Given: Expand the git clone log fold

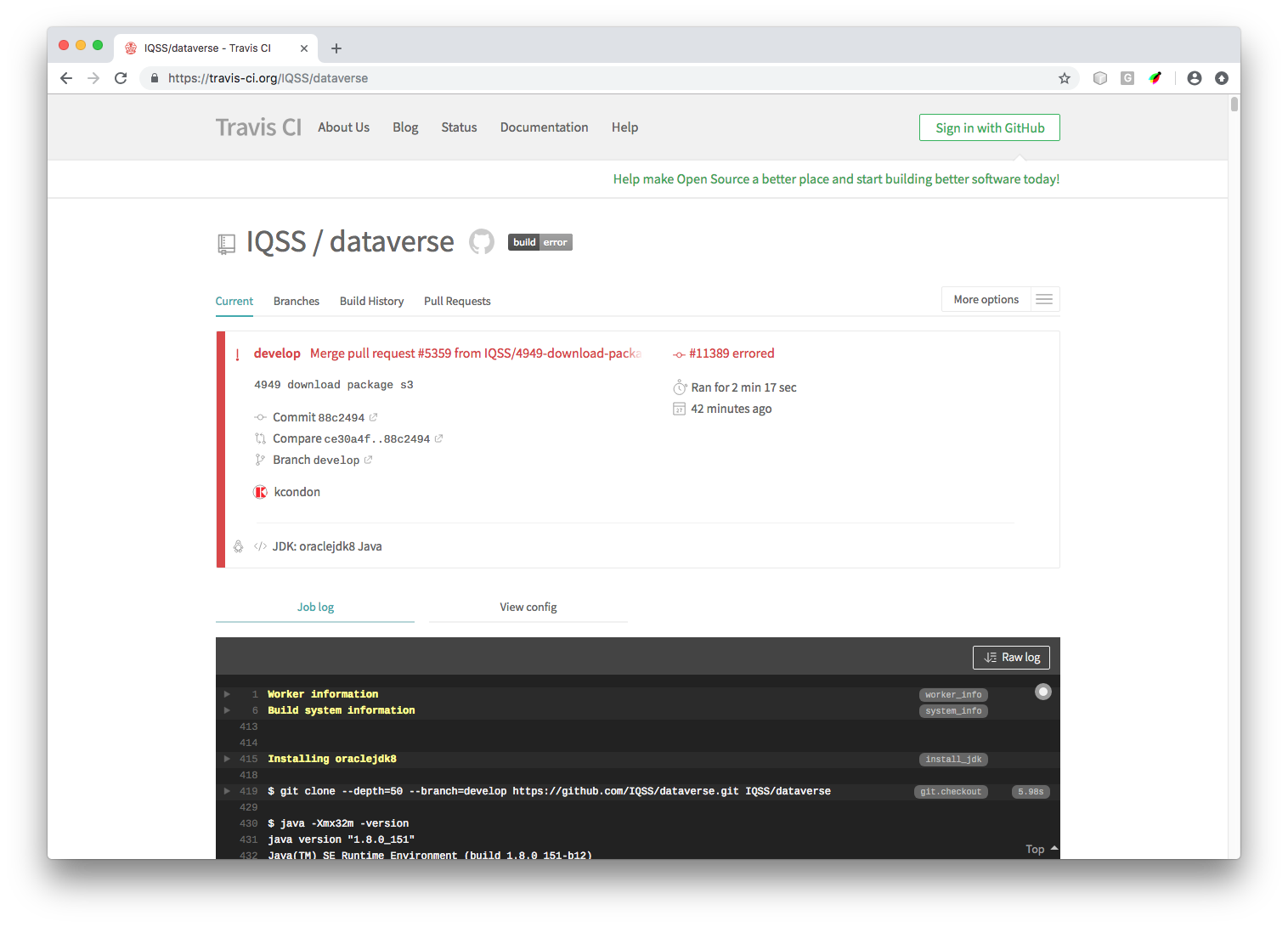Looking at the screenshot, I should click(x=227, y=791).
